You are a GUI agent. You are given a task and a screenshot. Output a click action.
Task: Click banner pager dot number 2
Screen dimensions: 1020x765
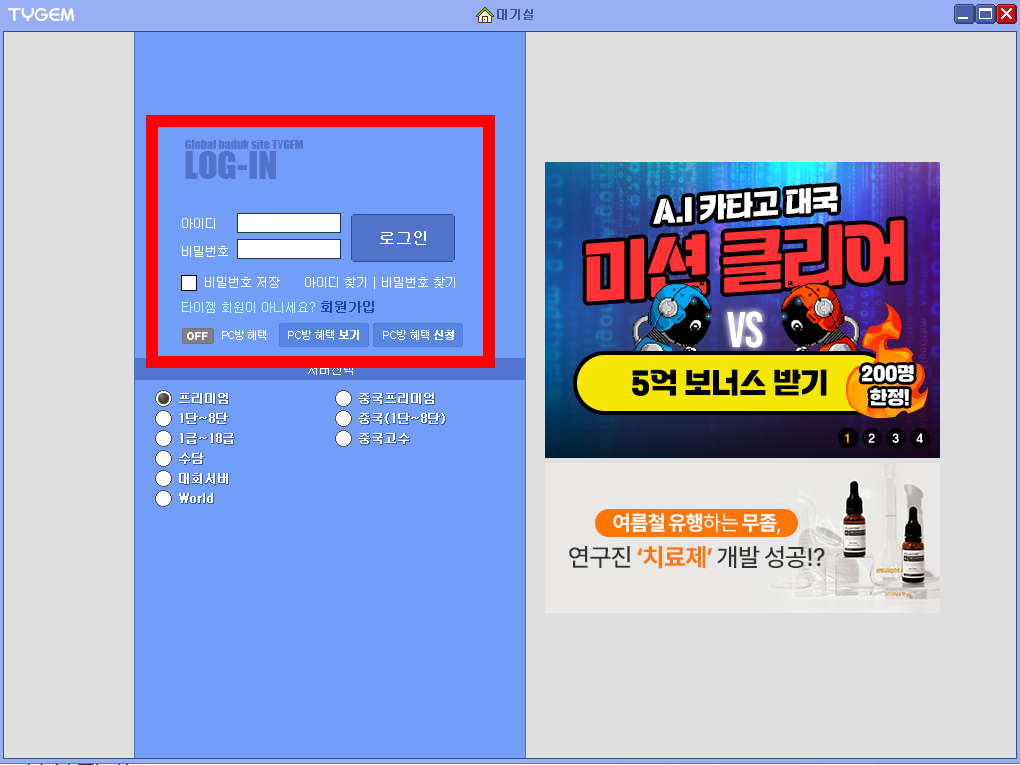click(872, 438)
